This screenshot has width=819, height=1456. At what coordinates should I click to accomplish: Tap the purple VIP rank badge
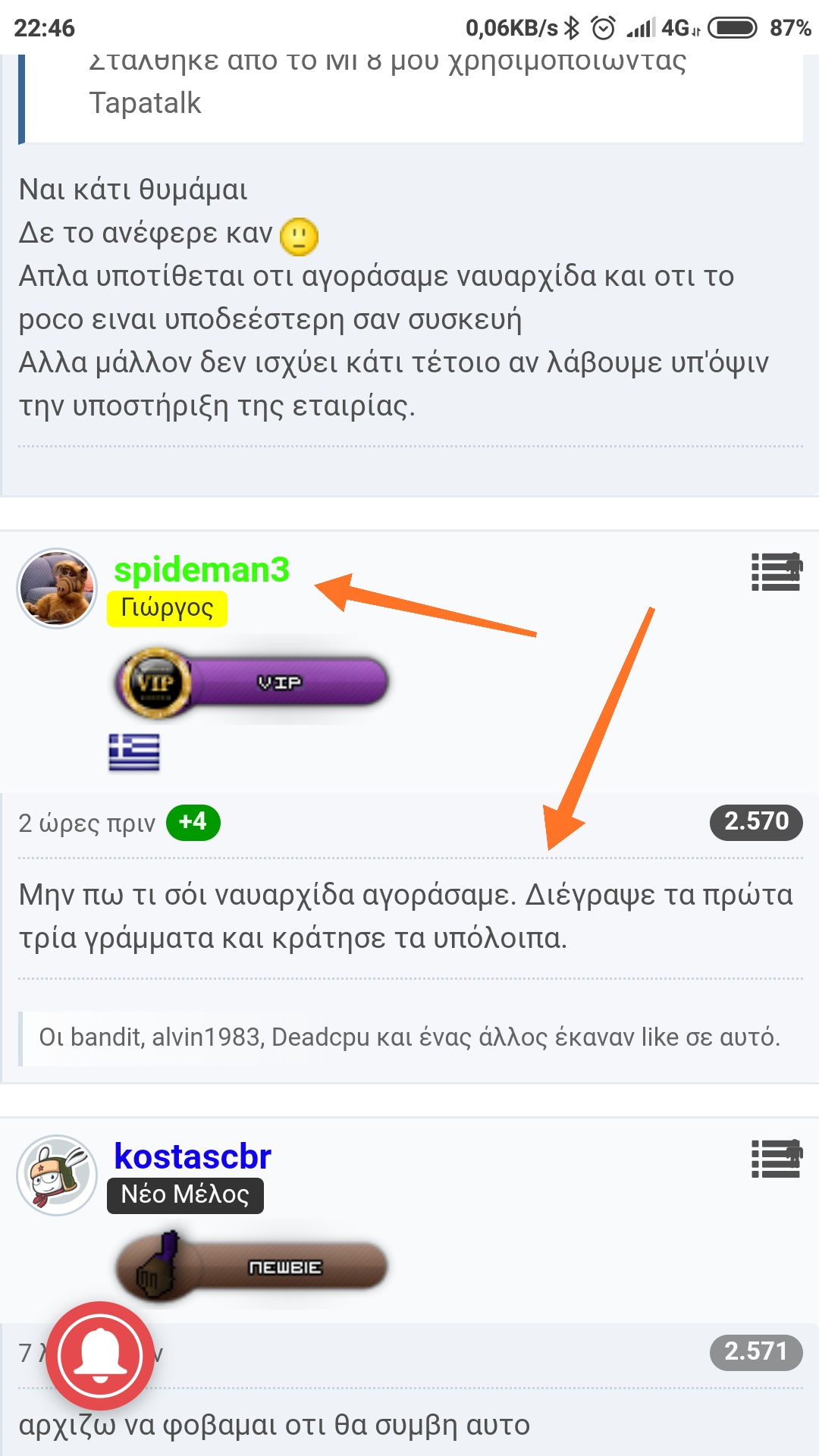251,682
